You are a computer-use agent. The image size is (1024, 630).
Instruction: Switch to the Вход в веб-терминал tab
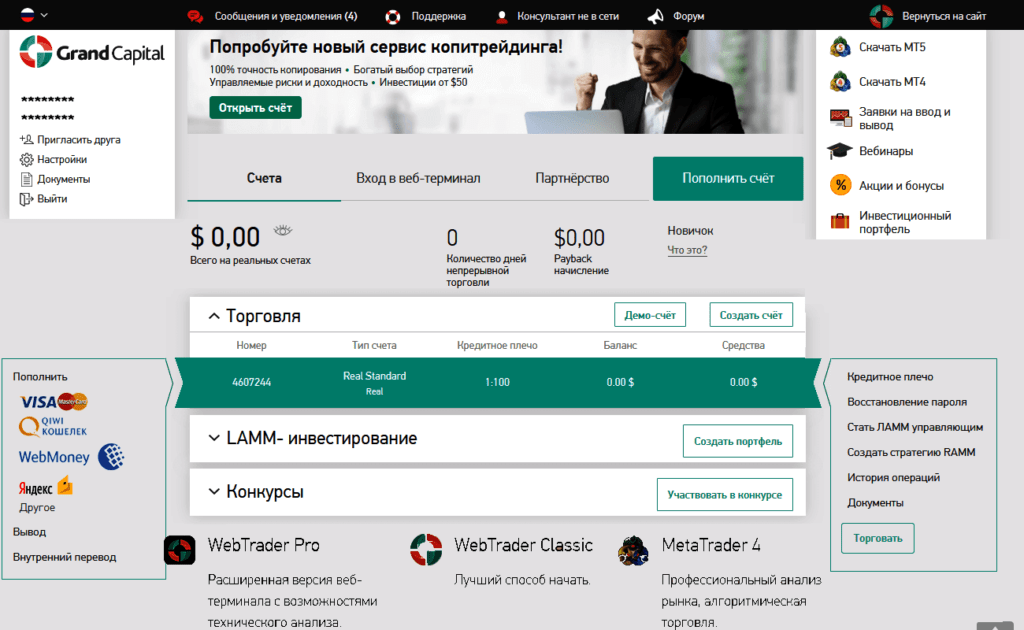tap(418, 178)
